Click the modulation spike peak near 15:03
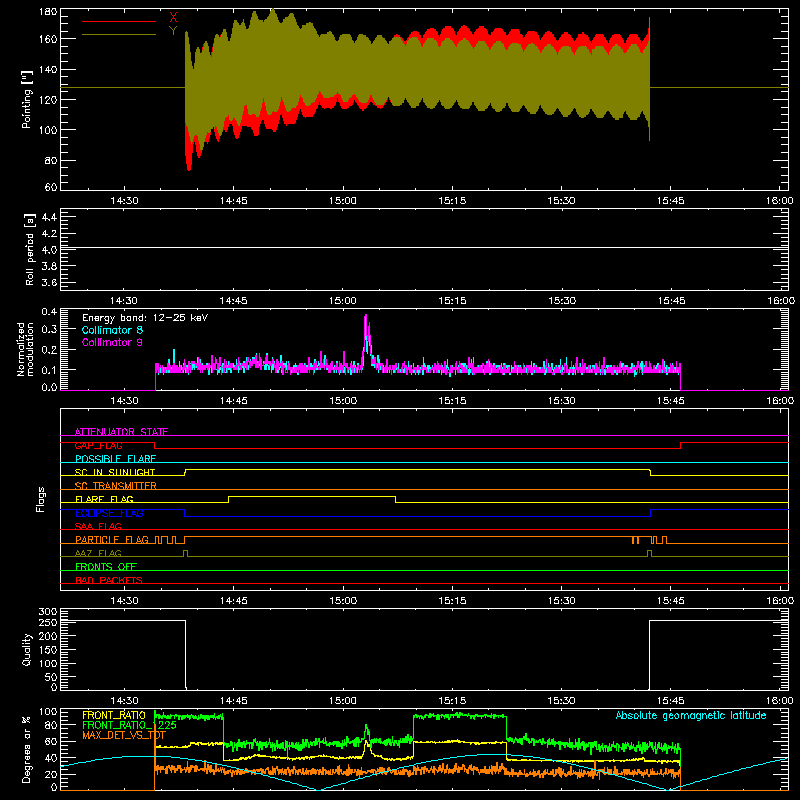Image resolution: width=800 pixels, height=800 pixels. (x=365, y=317)
